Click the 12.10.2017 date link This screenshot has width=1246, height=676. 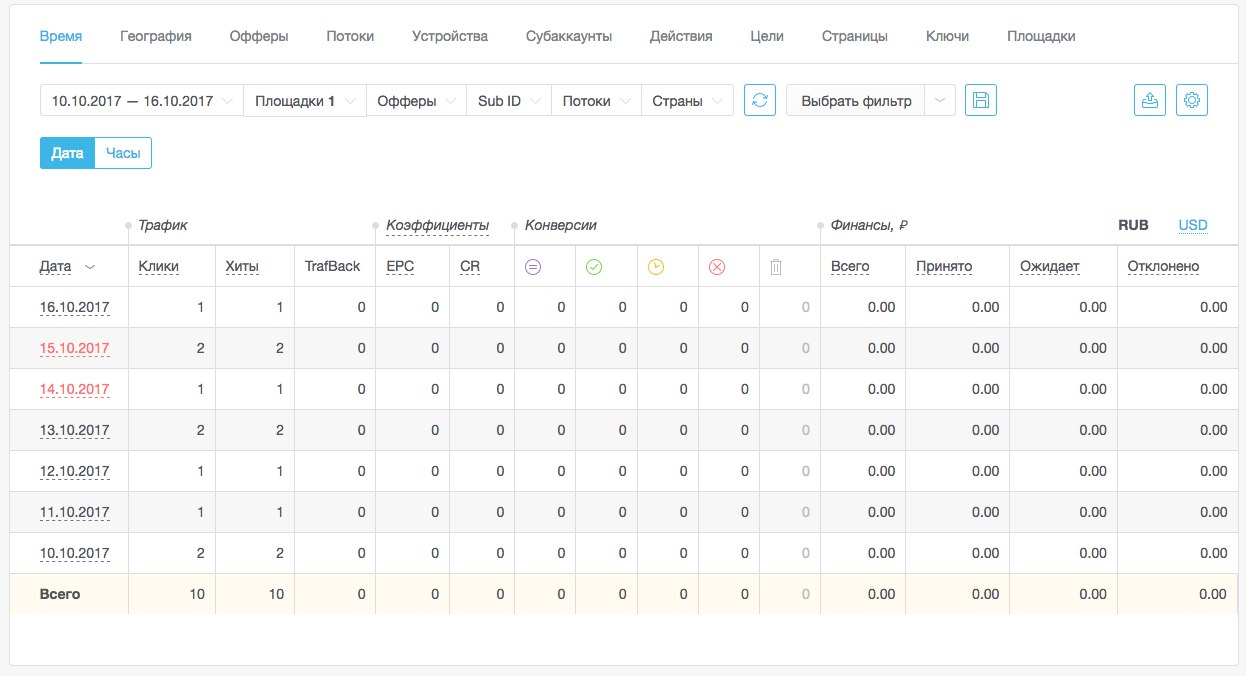(75, 472)
